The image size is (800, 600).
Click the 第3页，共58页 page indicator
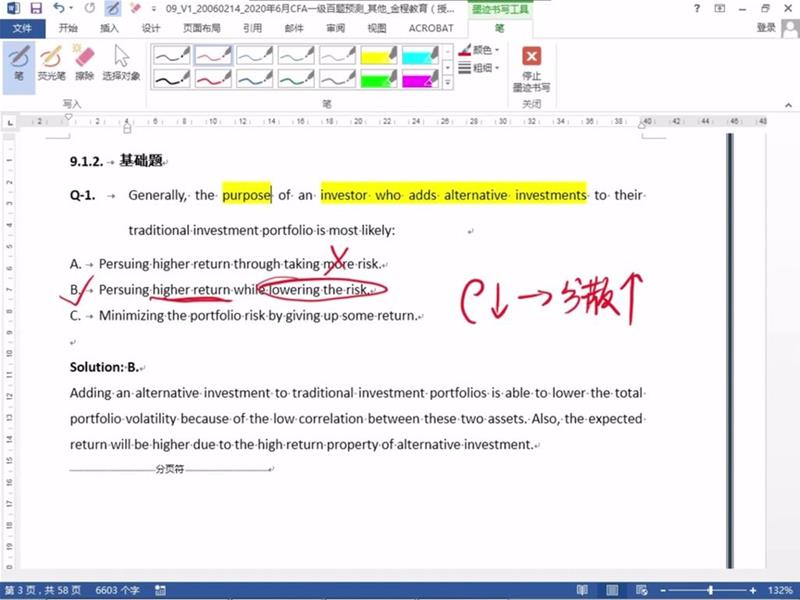click(43, 590)
